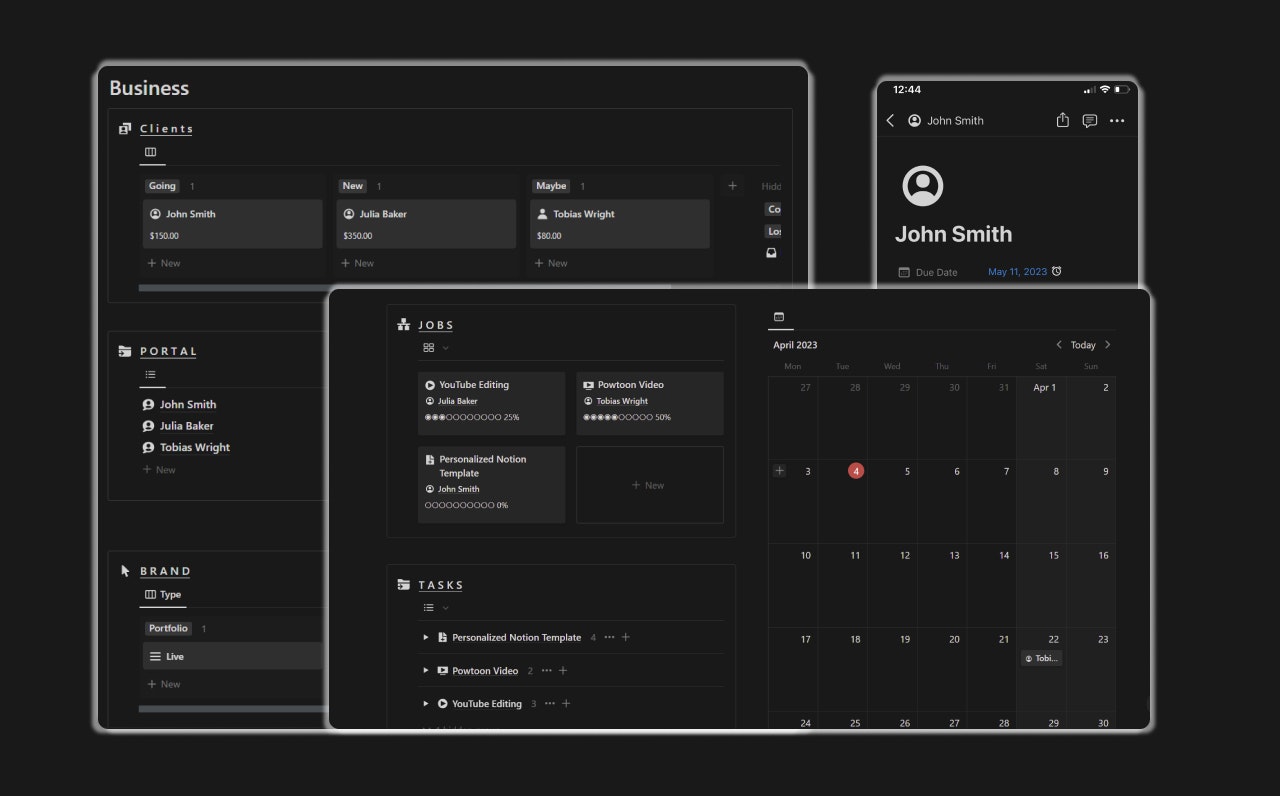Screen dimensions: 1280x796
Task: Click the May 11, 2023 due date
Action: [x=1017, y=272]
